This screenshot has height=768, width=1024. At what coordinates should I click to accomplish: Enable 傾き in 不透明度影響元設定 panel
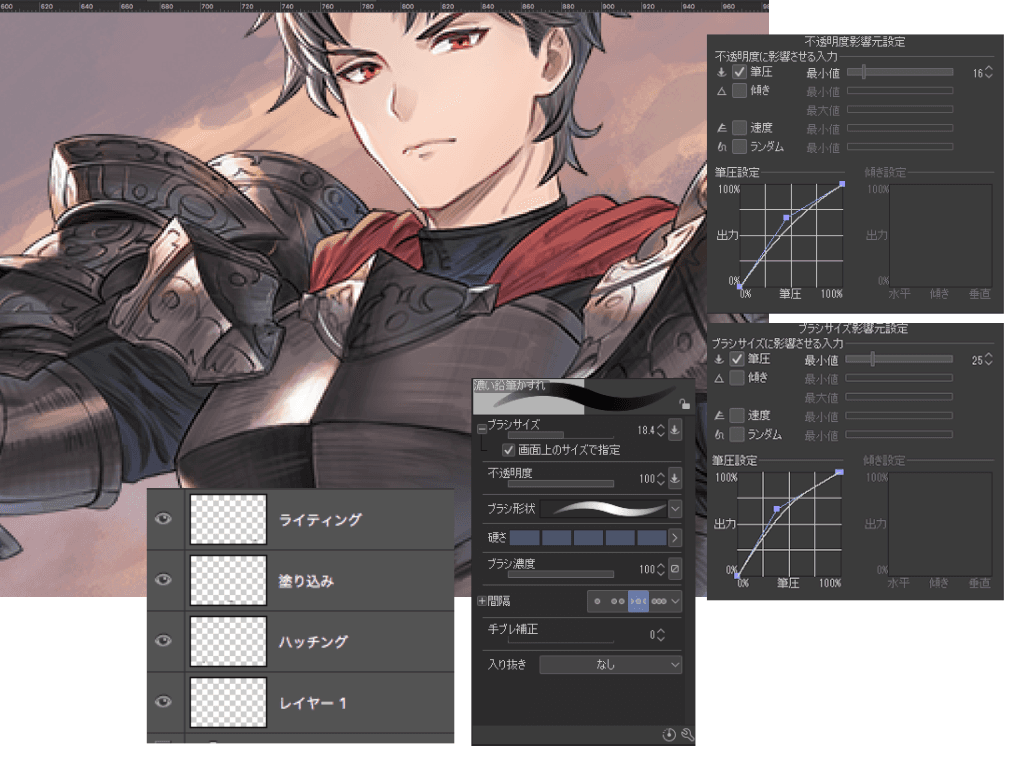point(739,90)
